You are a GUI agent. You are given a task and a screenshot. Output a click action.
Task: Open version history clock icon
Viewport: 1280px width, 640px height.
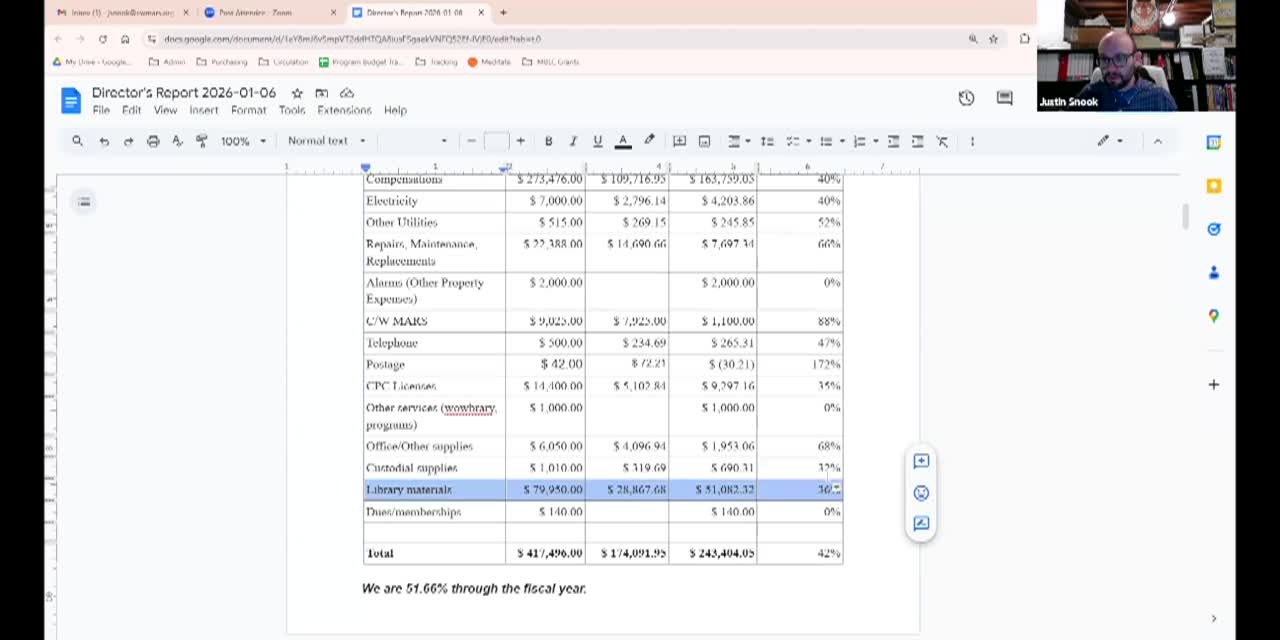[x=966, y=98]
